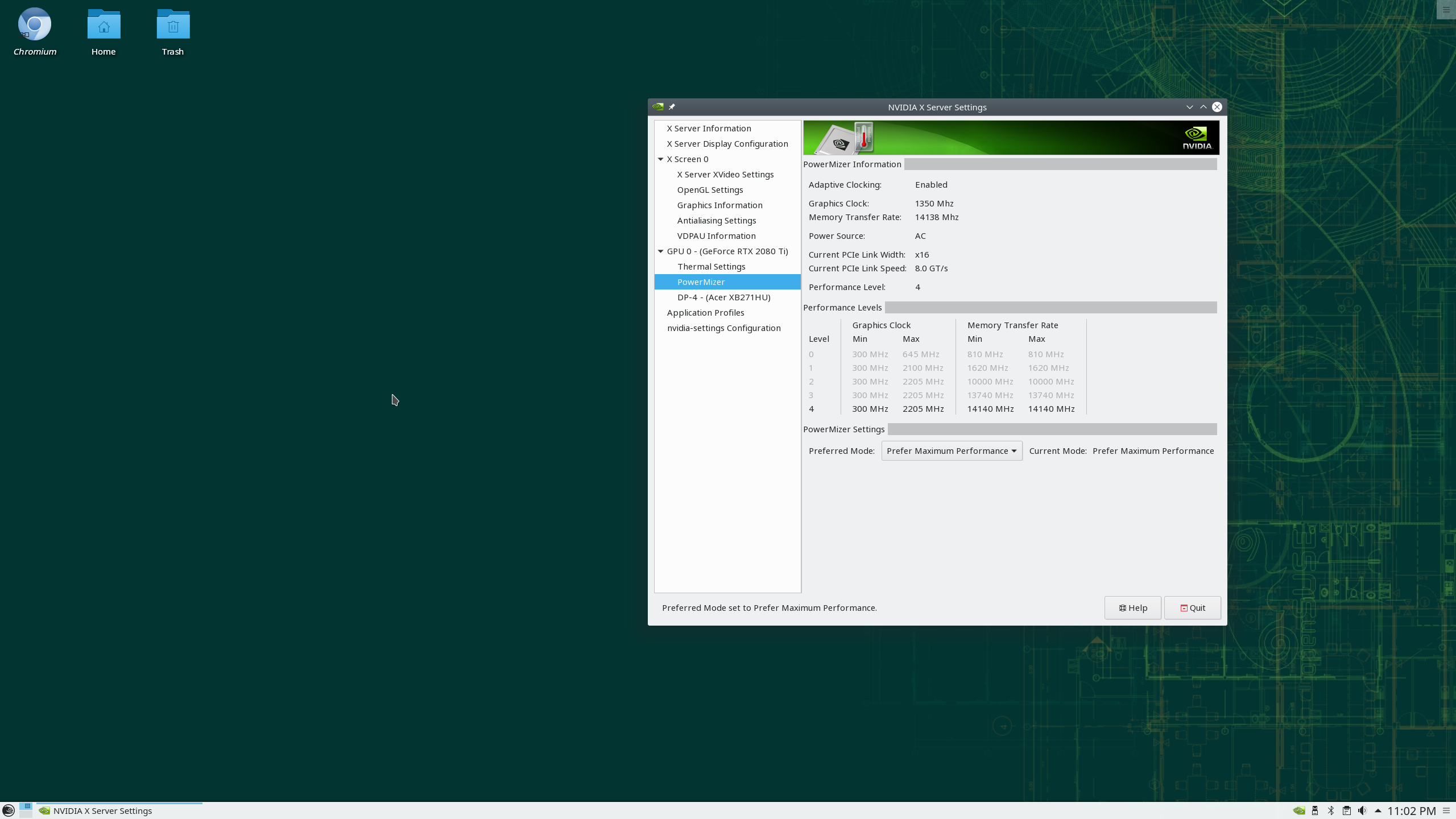Open the Trash desktop folder
The height and width of the screenshot is (819, 1456).
172,32
